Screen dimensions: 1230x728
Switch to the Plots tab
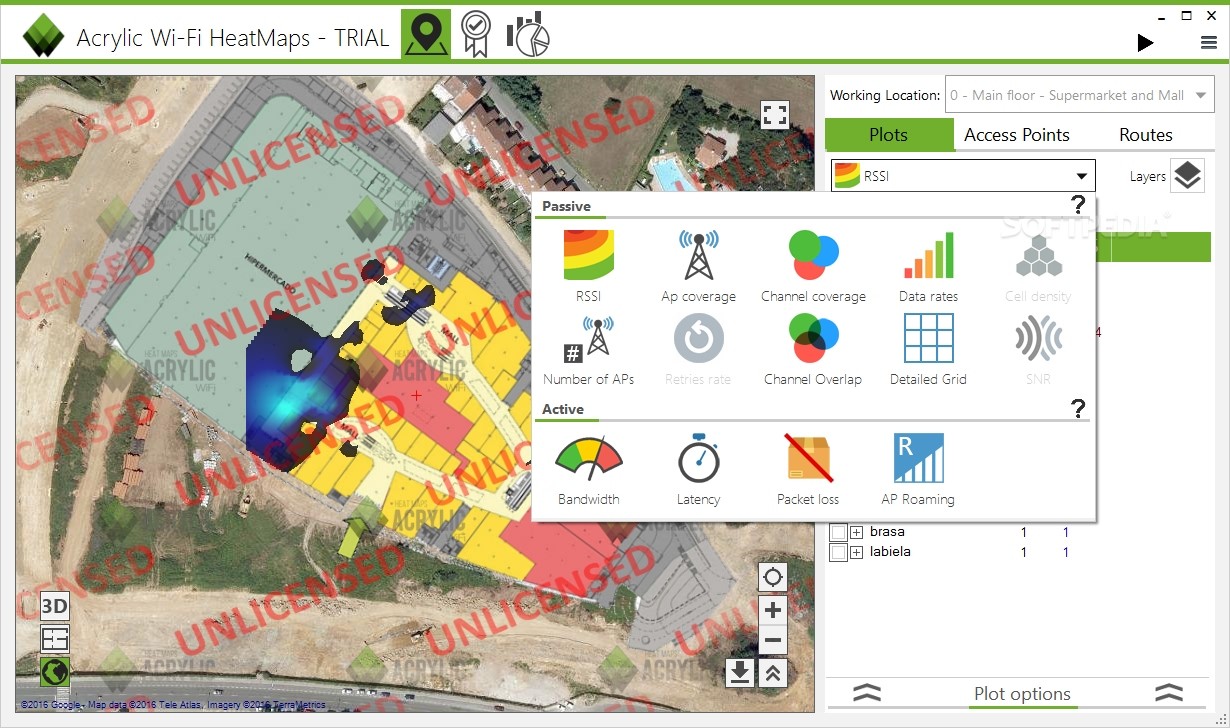click(x=889, y=135)
